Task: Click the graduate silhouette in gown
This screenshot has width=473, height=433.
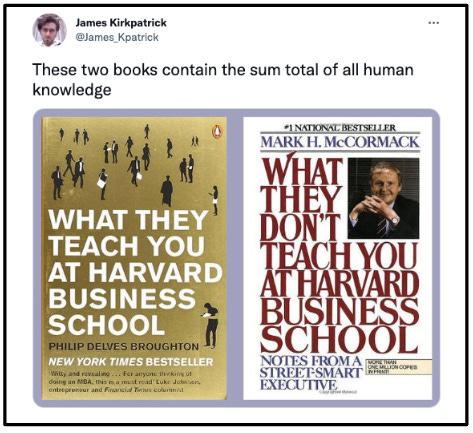Action: tap(167, 191)
